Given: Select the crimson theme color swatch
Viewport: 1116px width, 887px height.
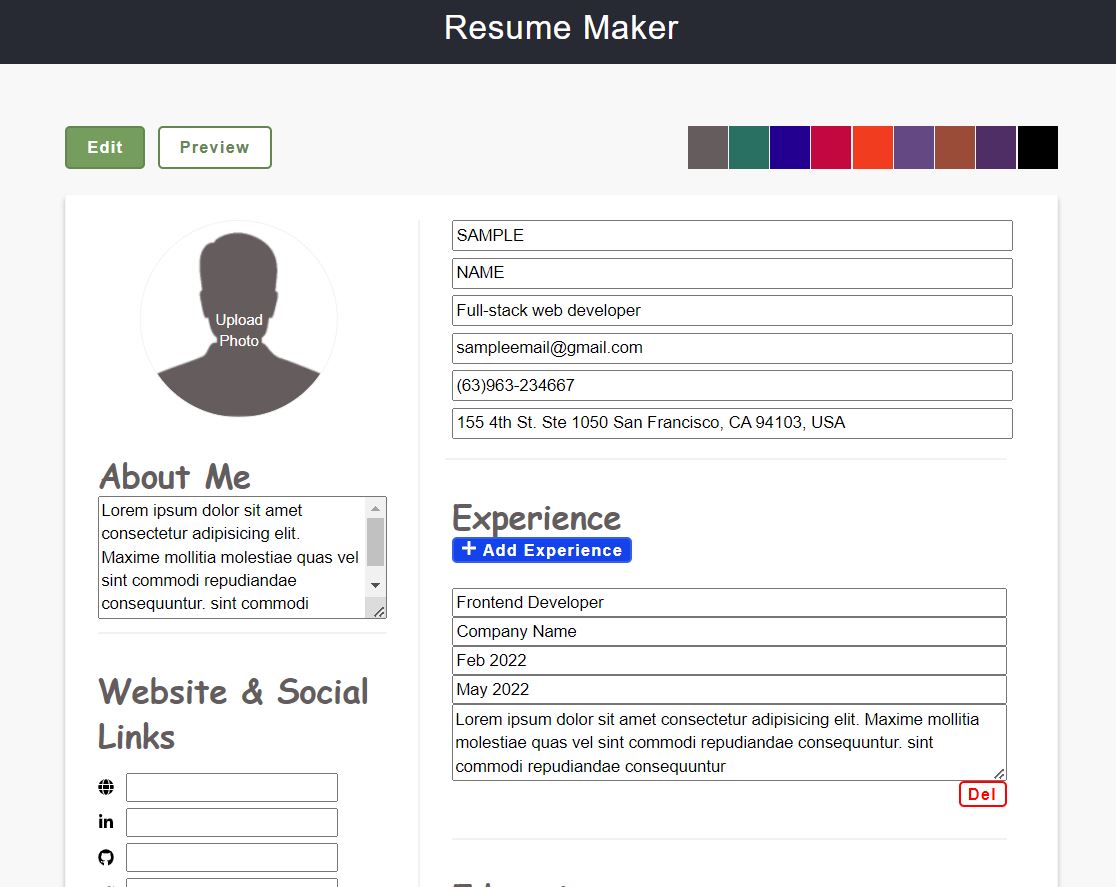Looking at the screenshot, I should 831,147.
